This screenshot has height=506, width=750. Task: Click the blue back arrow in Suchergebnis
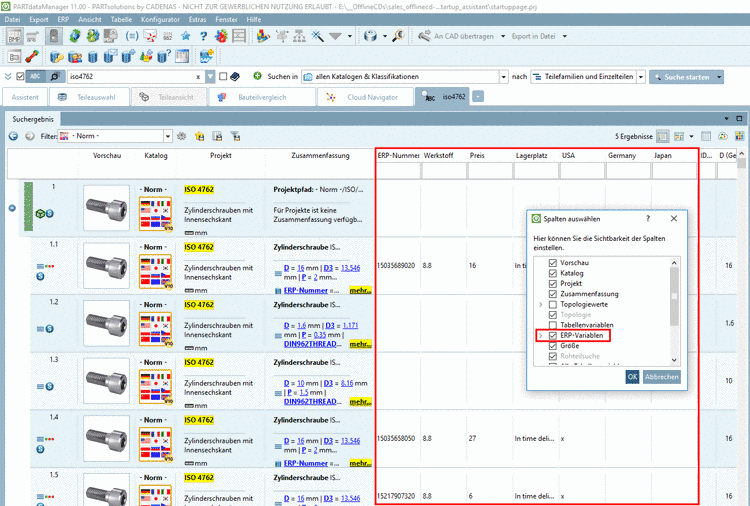point(13,136)
